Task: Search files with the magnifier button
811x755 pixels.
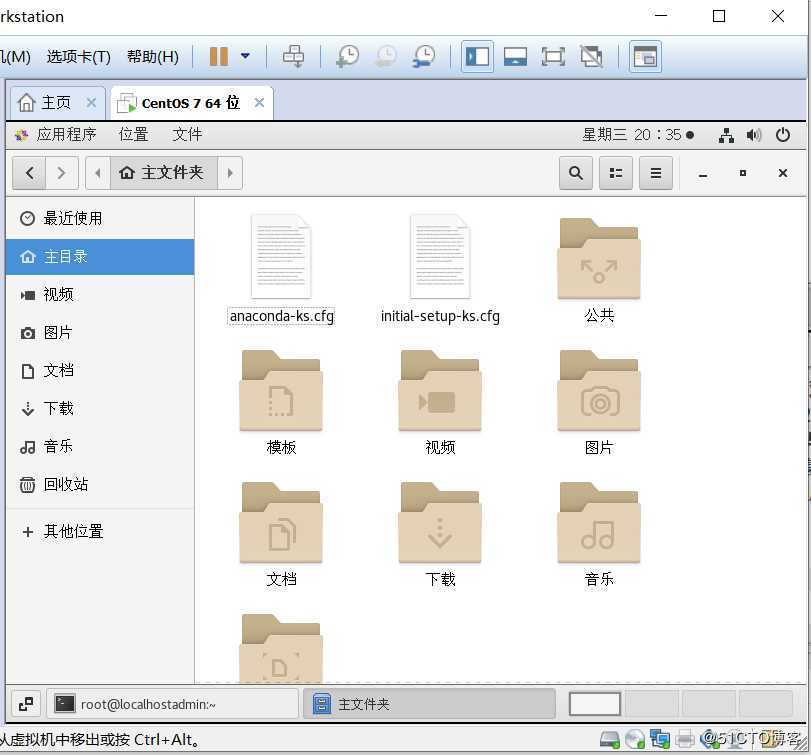Action: (576, 173)
